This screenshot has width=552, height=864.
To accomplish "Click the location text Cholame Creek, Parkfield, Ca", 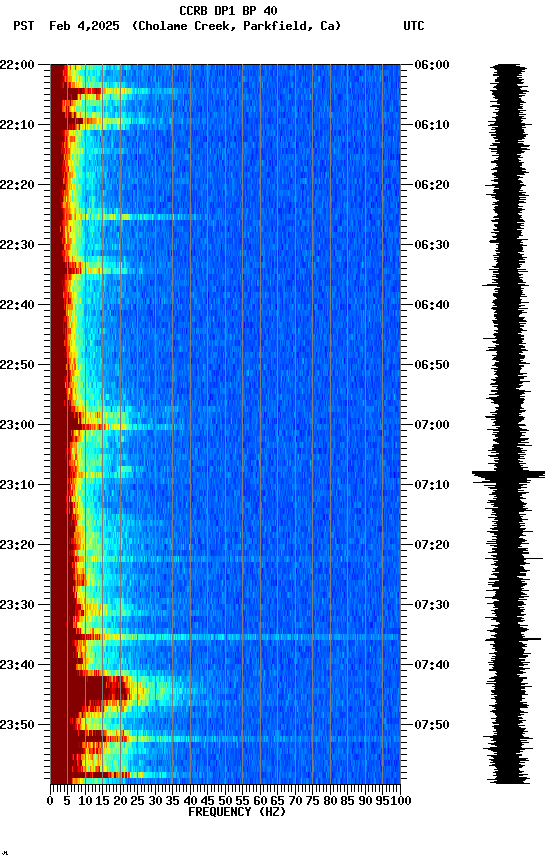I will (236, 26).
